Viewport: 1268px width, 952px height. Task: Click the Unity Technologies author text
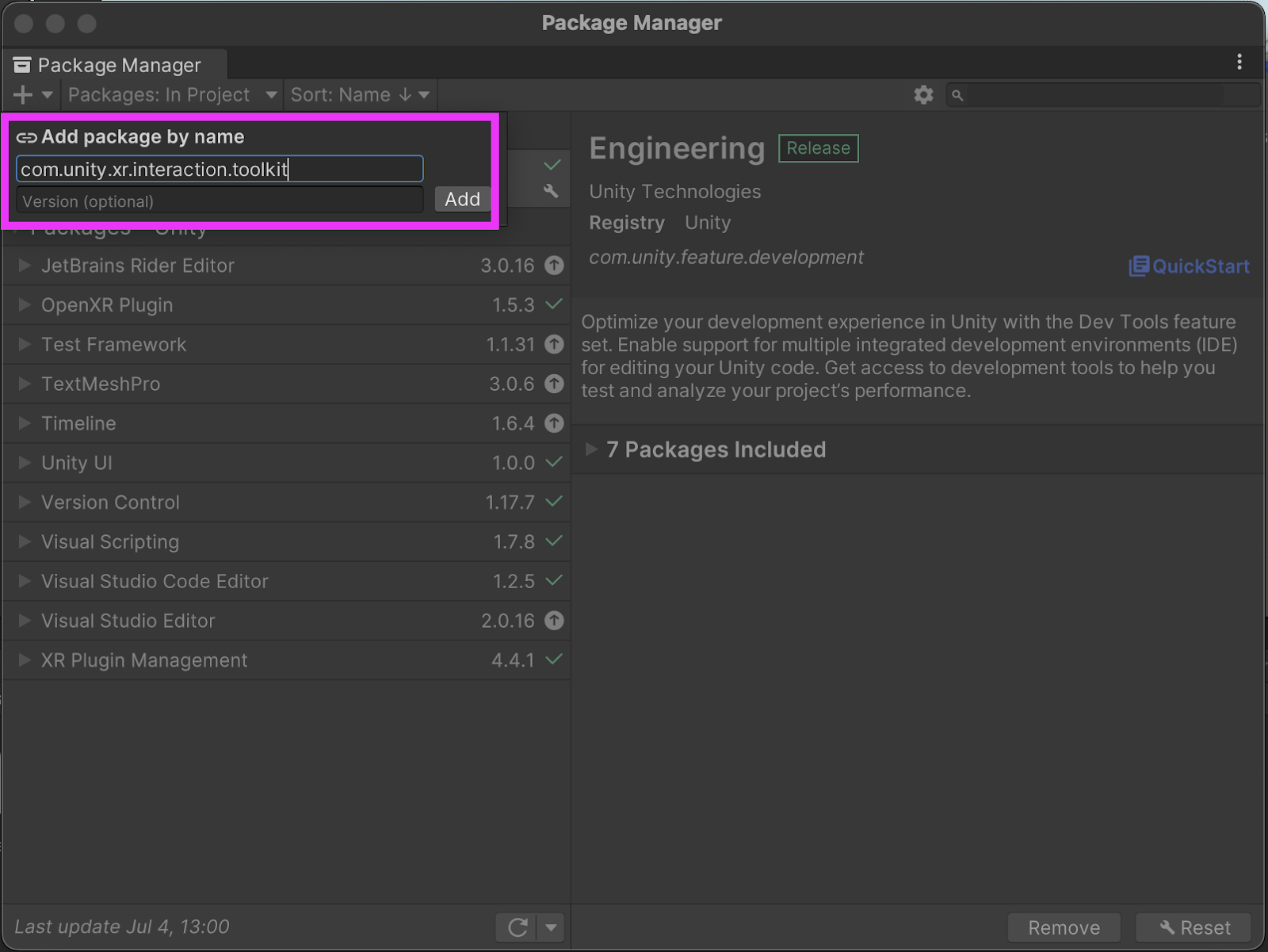tap(674, 192)
